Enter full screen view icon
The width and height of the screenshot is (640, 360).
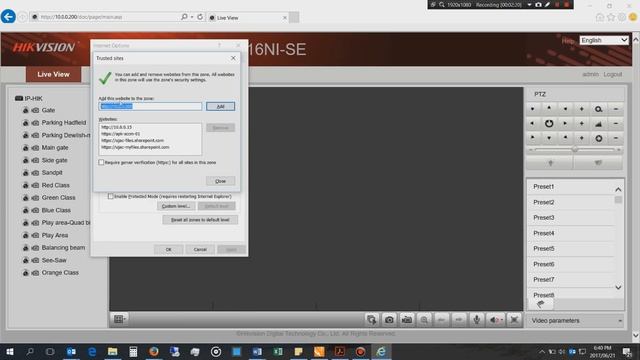[x=514, y=320]
